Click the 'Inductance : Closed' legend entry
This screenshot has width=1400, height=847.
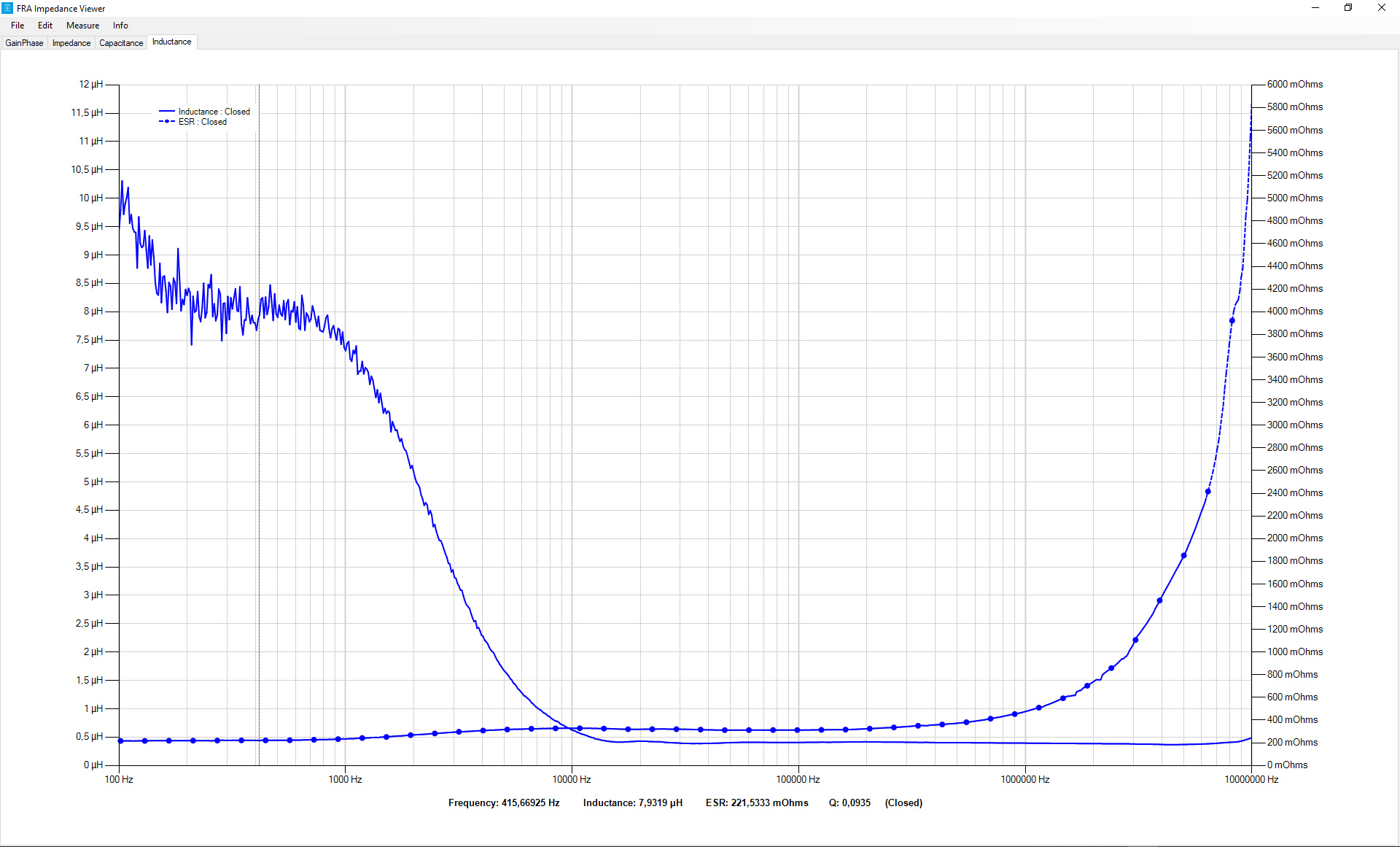205,112
